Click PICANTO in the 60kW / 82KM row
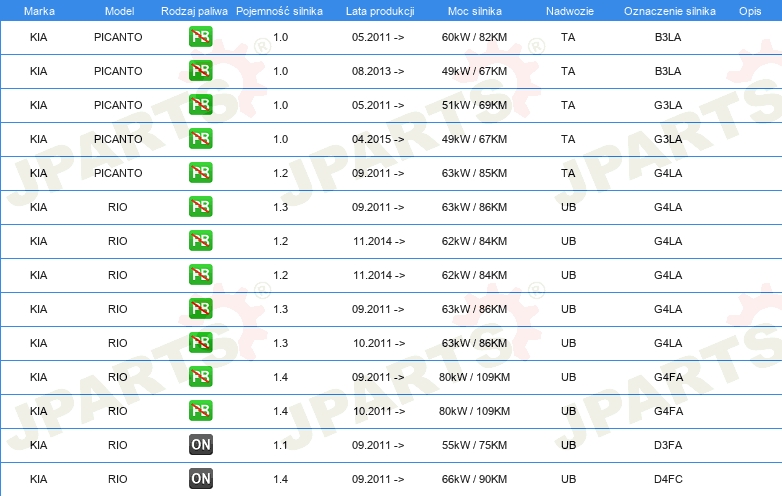This screenshot has height=496, width=782. (118, 37)
